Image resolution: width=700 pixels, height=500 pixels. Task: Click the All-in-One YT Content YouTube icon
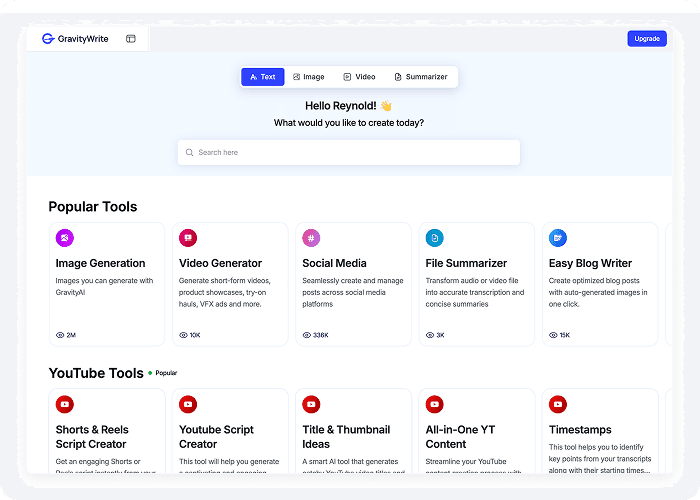434,404
